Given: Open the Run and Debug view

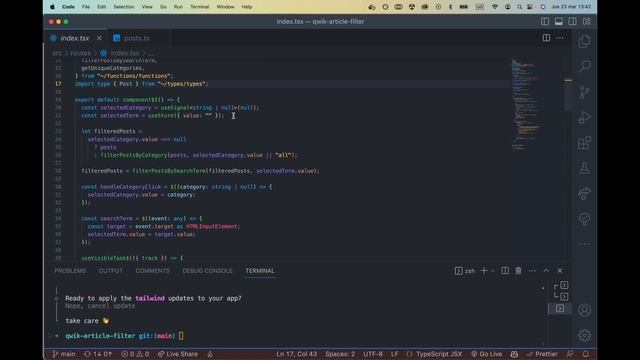Looking at the screenshot, I should pyautogui.click(x=584, y=118).
